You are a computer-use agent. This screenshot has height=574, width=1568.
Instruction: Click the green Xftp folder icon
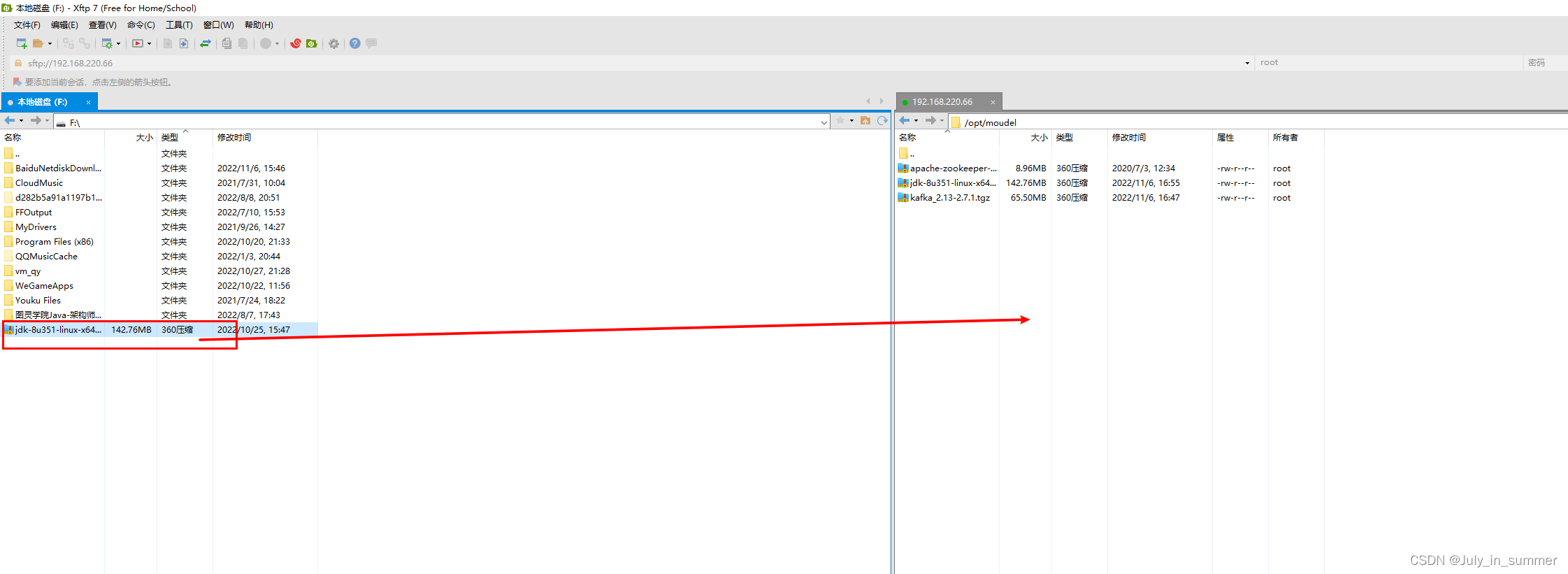point(312,43)
